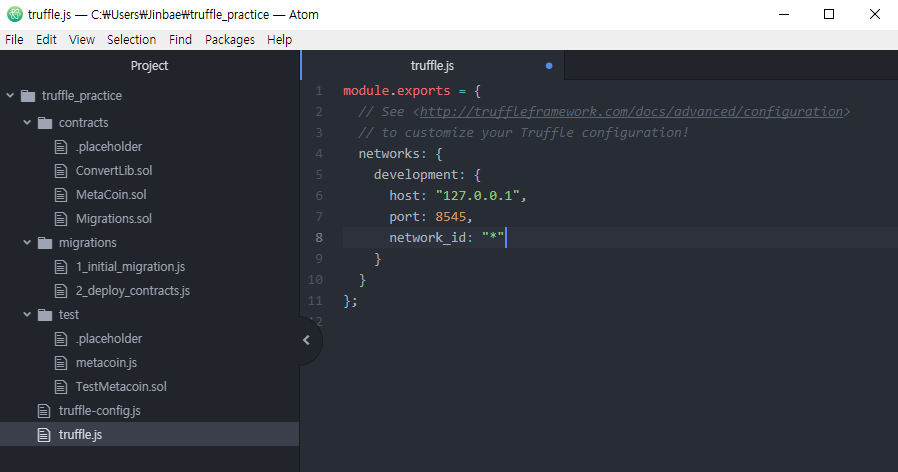Image resolution: width=898 pixels, height=472 pixels.
Task: Open the Help menu
Action: [x=279, y=40]
